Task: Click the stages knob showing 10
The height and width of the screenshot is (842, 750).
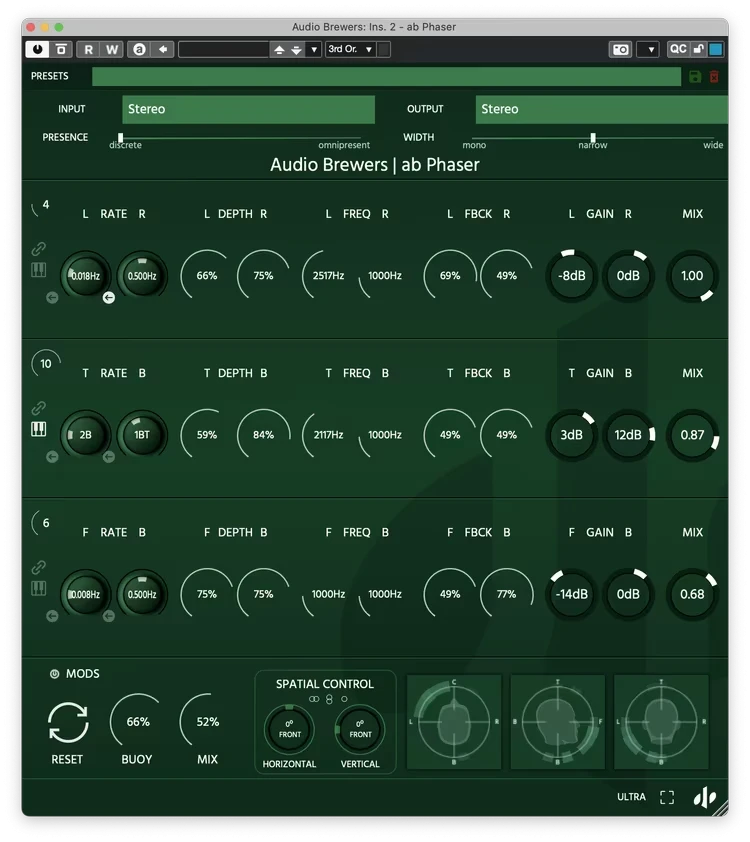Action: pyautogui.click(x=46, y=364)
